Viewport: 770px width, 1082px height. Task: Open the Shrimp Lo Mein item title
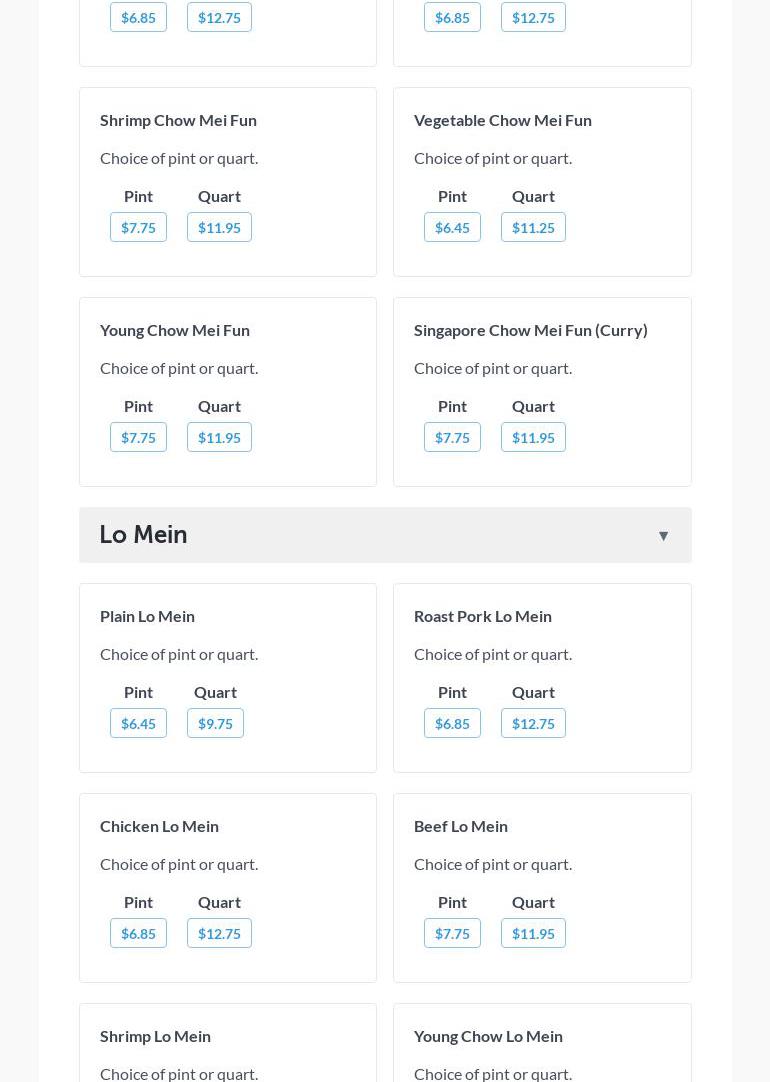point(155,1036)
